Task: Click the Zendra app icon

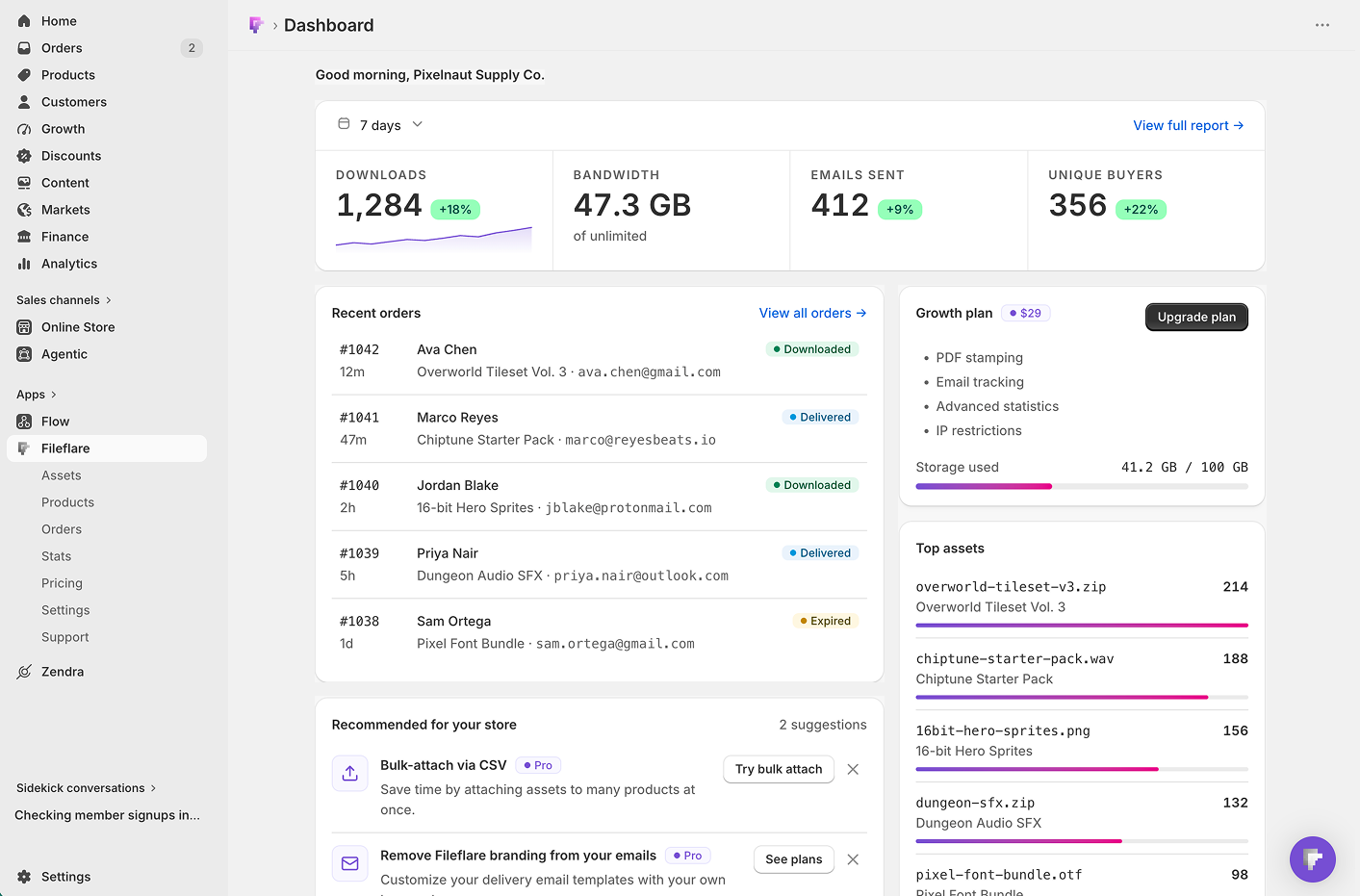Action: (x=24, y=672)
